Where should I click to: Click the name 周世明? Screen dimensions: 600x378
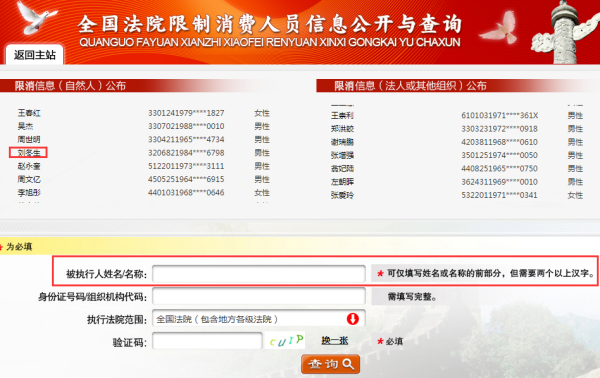(x=29, y=139)
